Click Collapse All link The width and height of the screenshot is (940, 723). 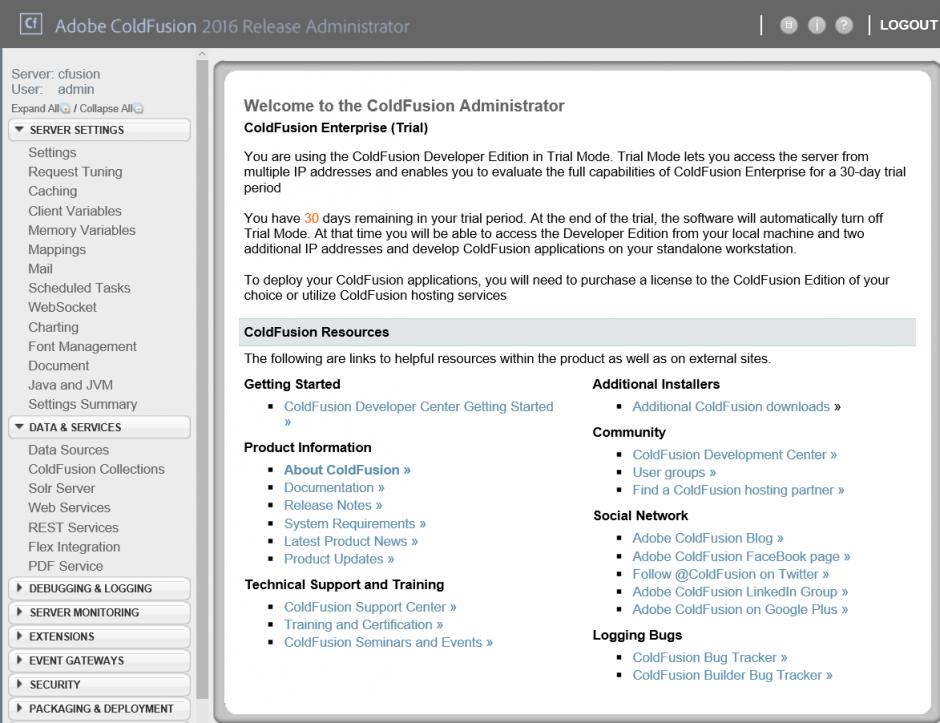tap(106, 109)
